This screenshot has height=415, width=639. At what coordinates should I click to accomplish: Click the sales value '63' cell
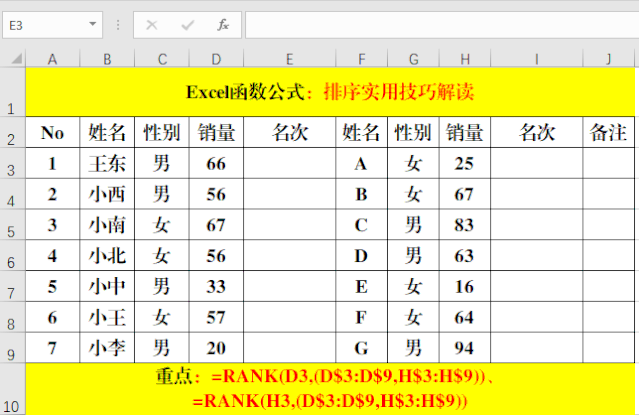(x=465, y=256)
